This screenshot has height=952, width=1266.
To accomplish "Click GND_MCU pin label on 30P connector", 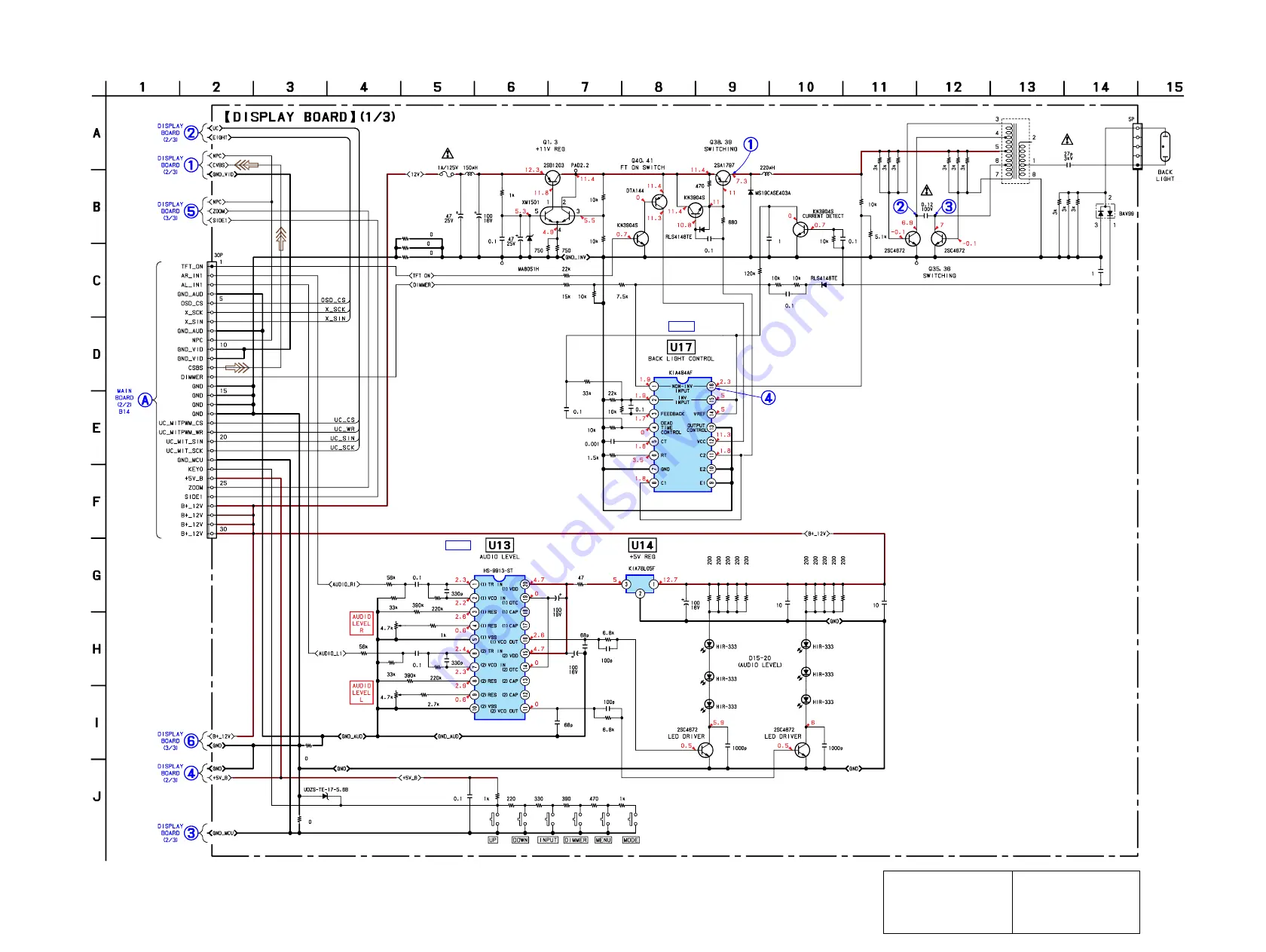I will coord(190,460).
